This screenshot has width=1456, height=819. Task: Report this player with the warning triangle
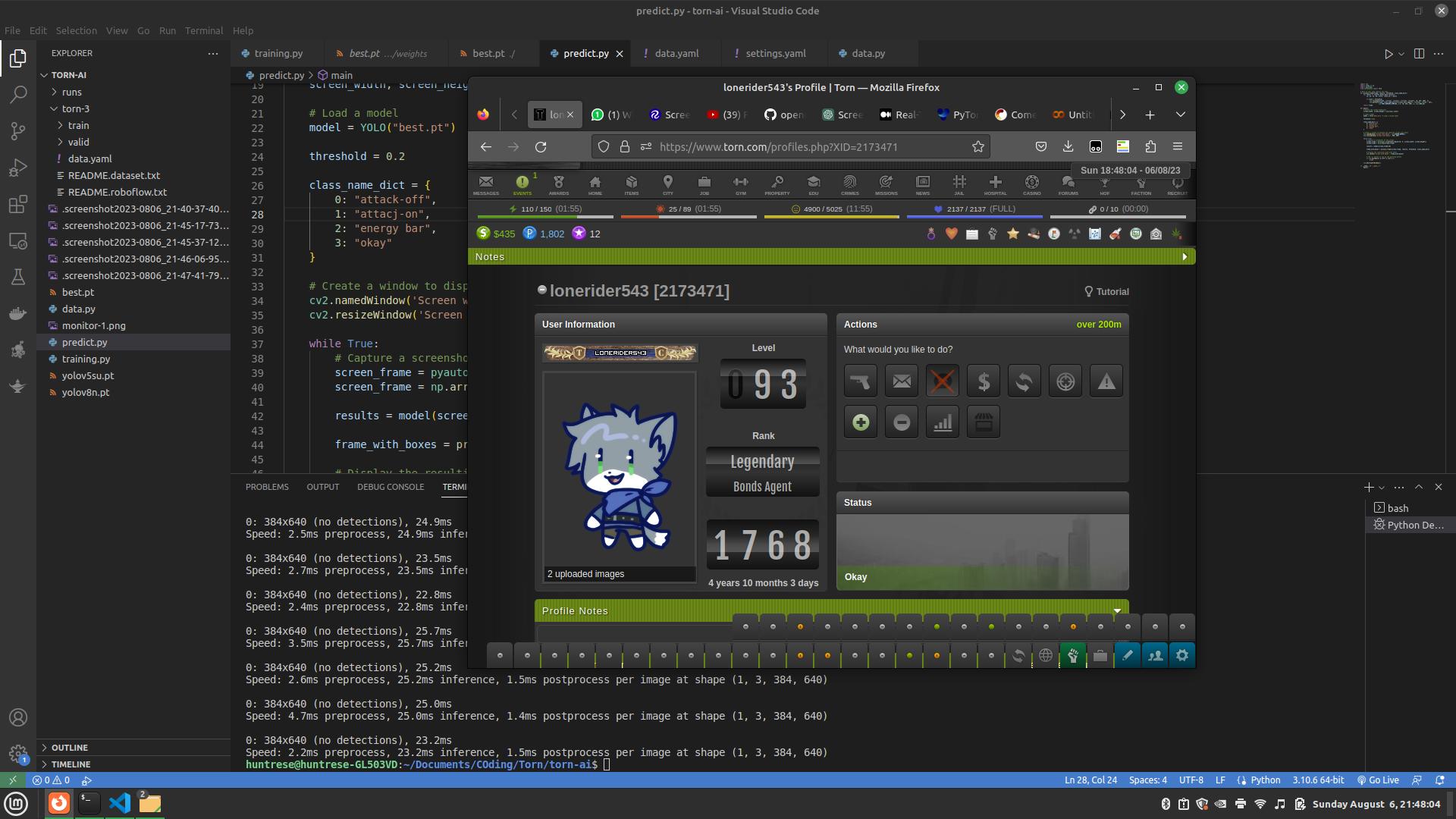click(x=1106, y=381)
